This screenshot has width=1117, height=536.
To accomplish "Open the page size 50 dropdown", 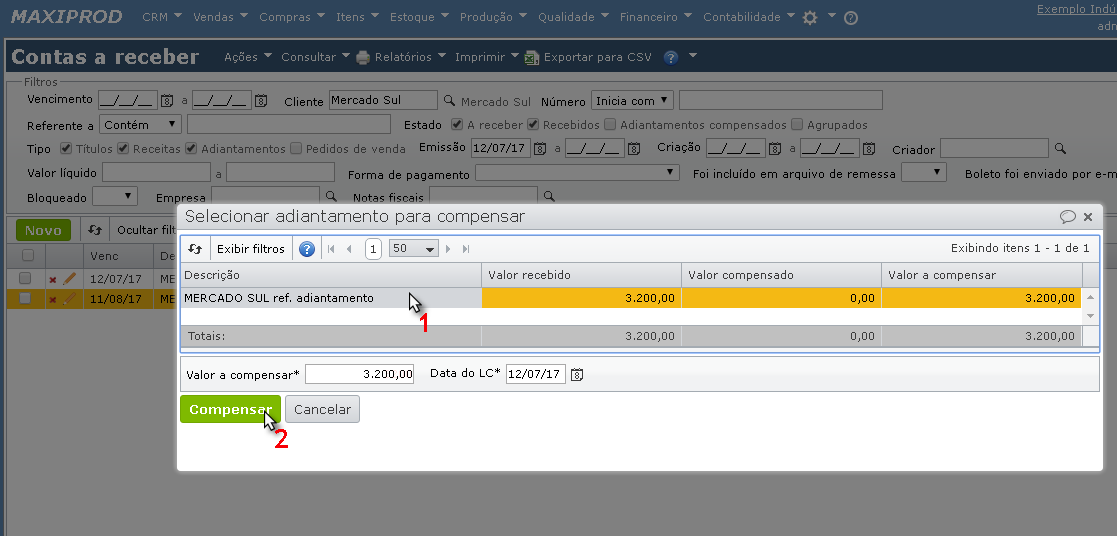I will pos(414,249).
